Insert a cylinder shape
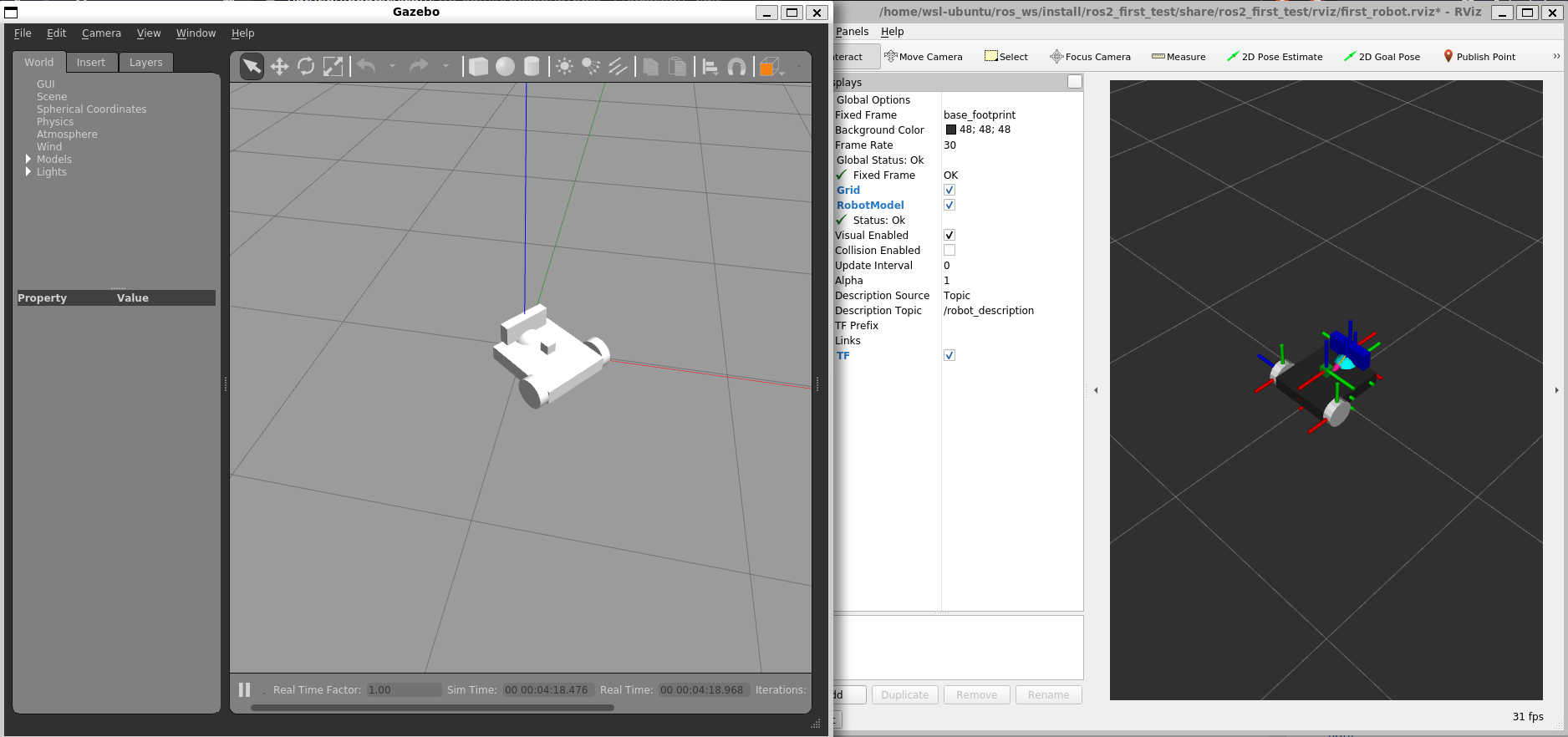The image size is (1568, 737). 532,67
